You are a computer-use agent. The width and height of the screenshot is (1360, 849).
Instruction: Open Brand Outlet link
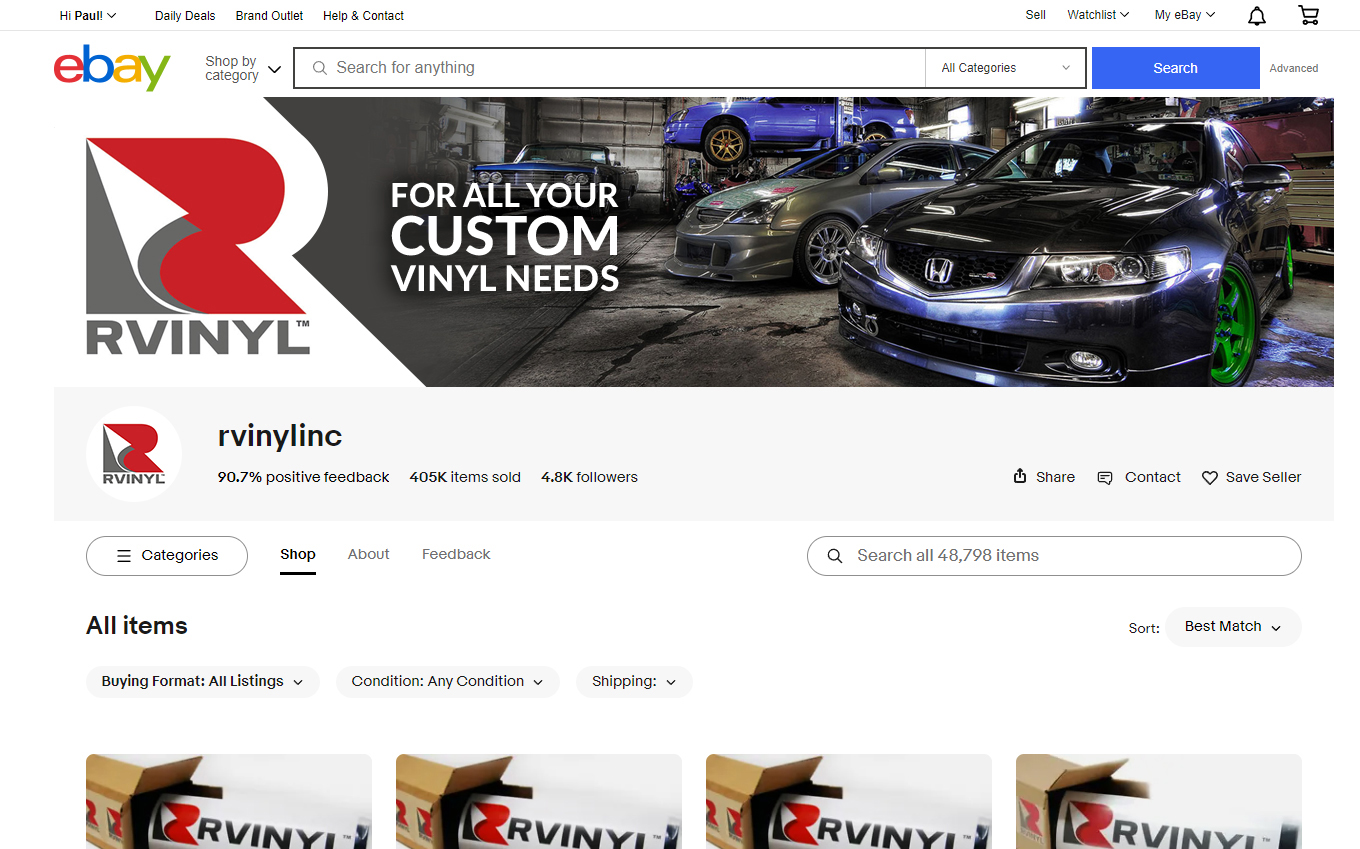click(270, 15)
